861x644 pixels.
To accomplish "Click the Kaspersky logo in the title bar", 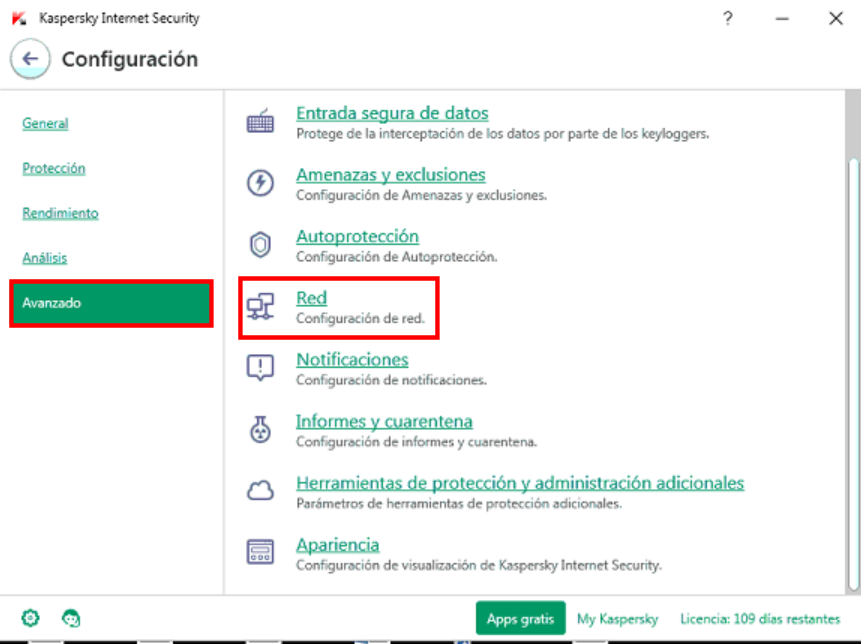I will 19,18.
